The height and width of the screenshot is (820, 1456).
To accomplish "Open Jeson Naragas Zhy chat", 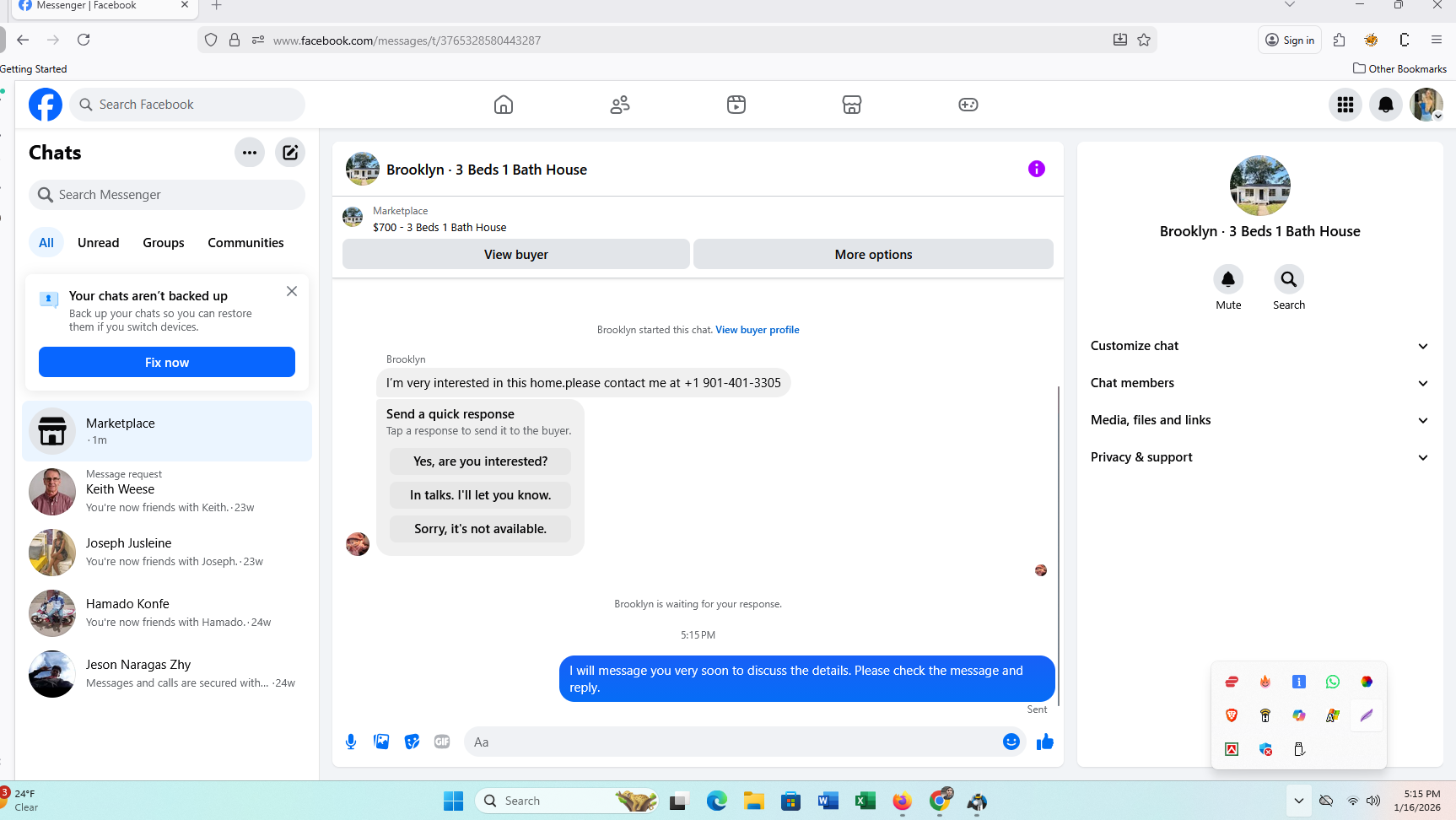I will (167, 674).
